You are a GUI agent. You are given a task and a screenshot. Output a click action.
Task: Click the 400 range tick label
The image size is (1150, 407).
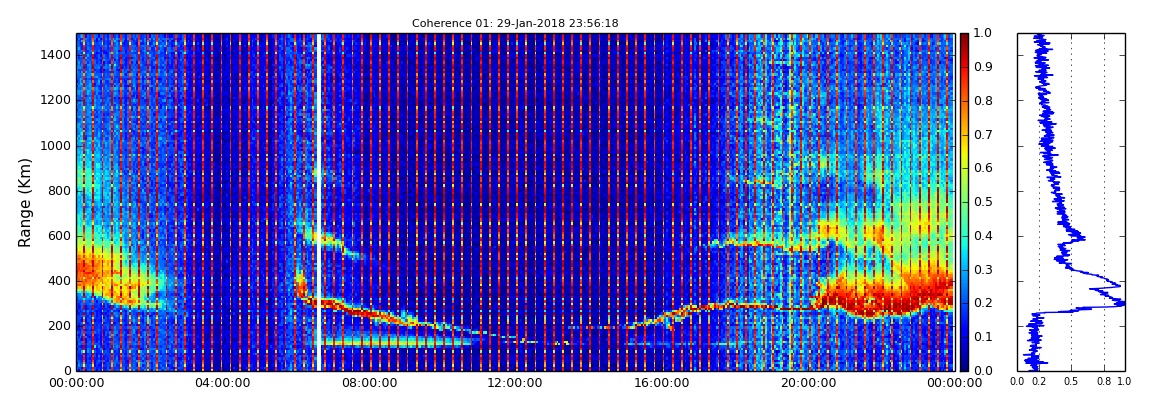[x=59, y=281]
